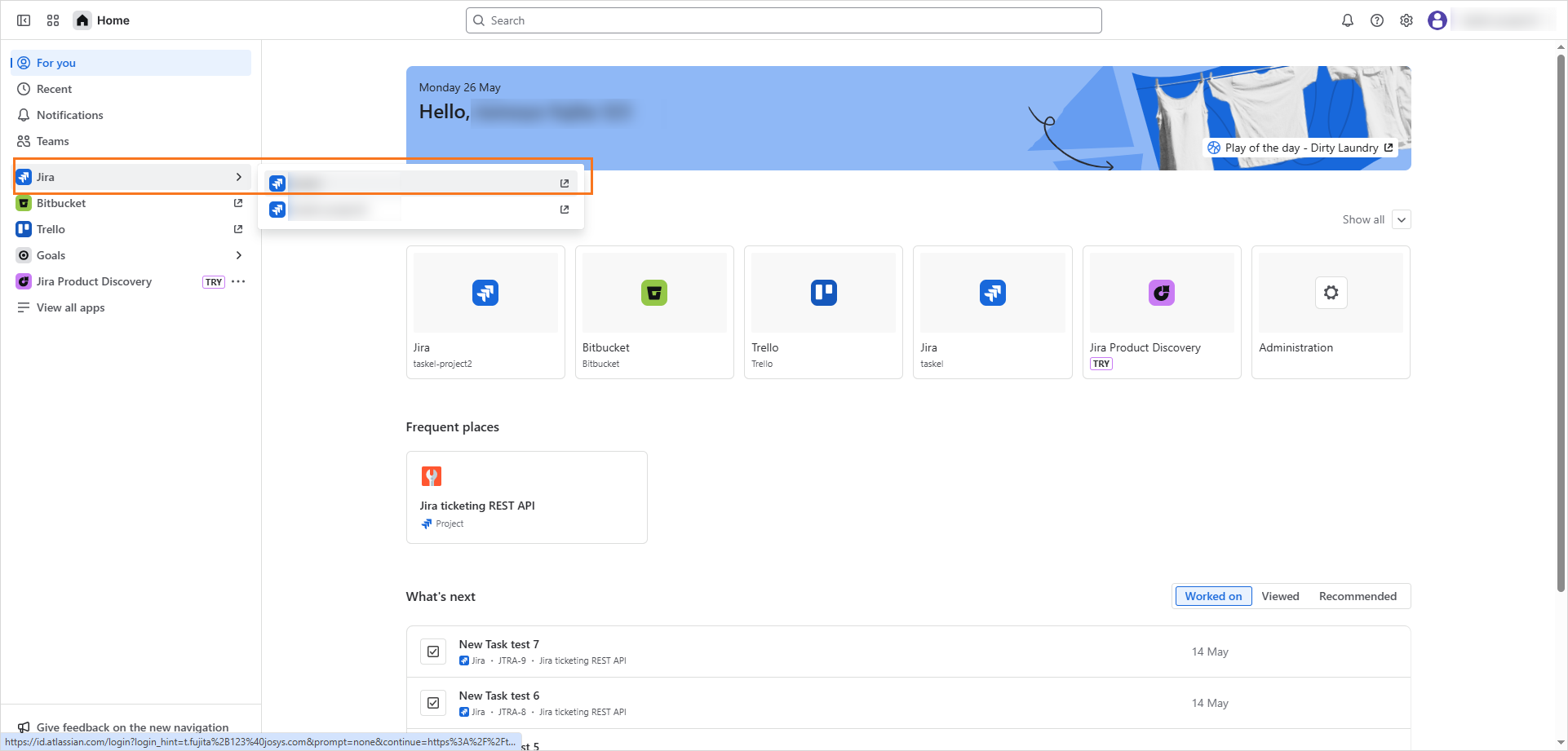The width and height of the screenshot is (1568, 751).
Task: Click the 'Show all' text label
Action: pyautogui.click(x=1363, y=219)
